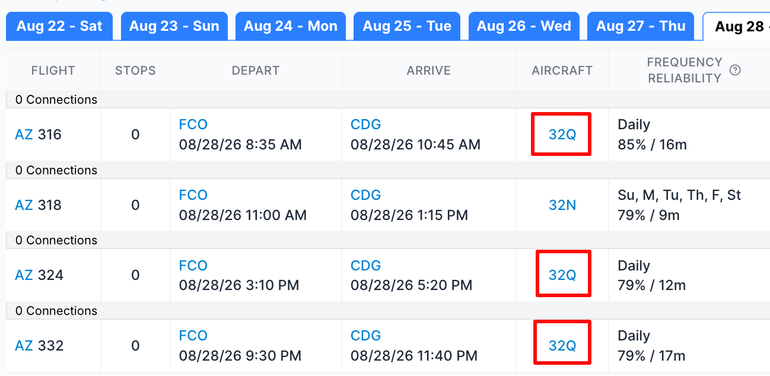Image resolution: width=770 pixels, height=376 pixels.
Task: Open the CDG arrival link for the 1:15 PM flight
Action: pyautogui.click(x=365, y=195)
